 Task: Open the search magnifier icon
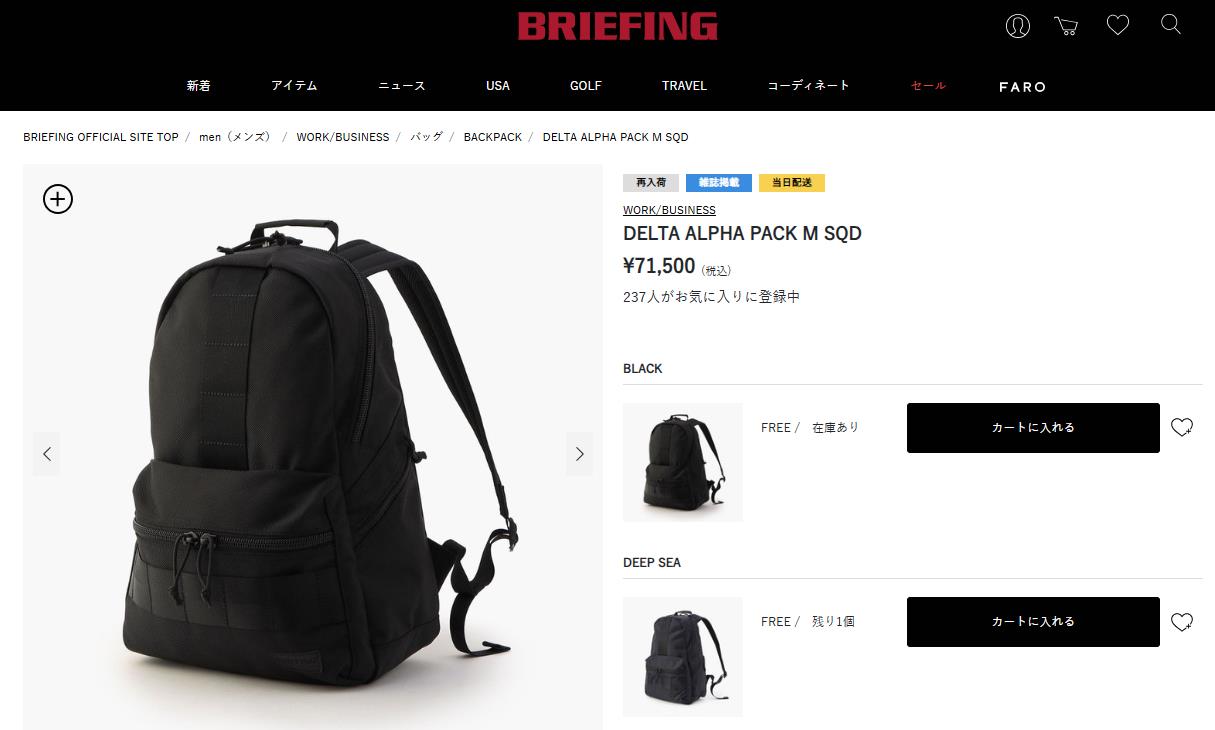tap(1171, 25)
